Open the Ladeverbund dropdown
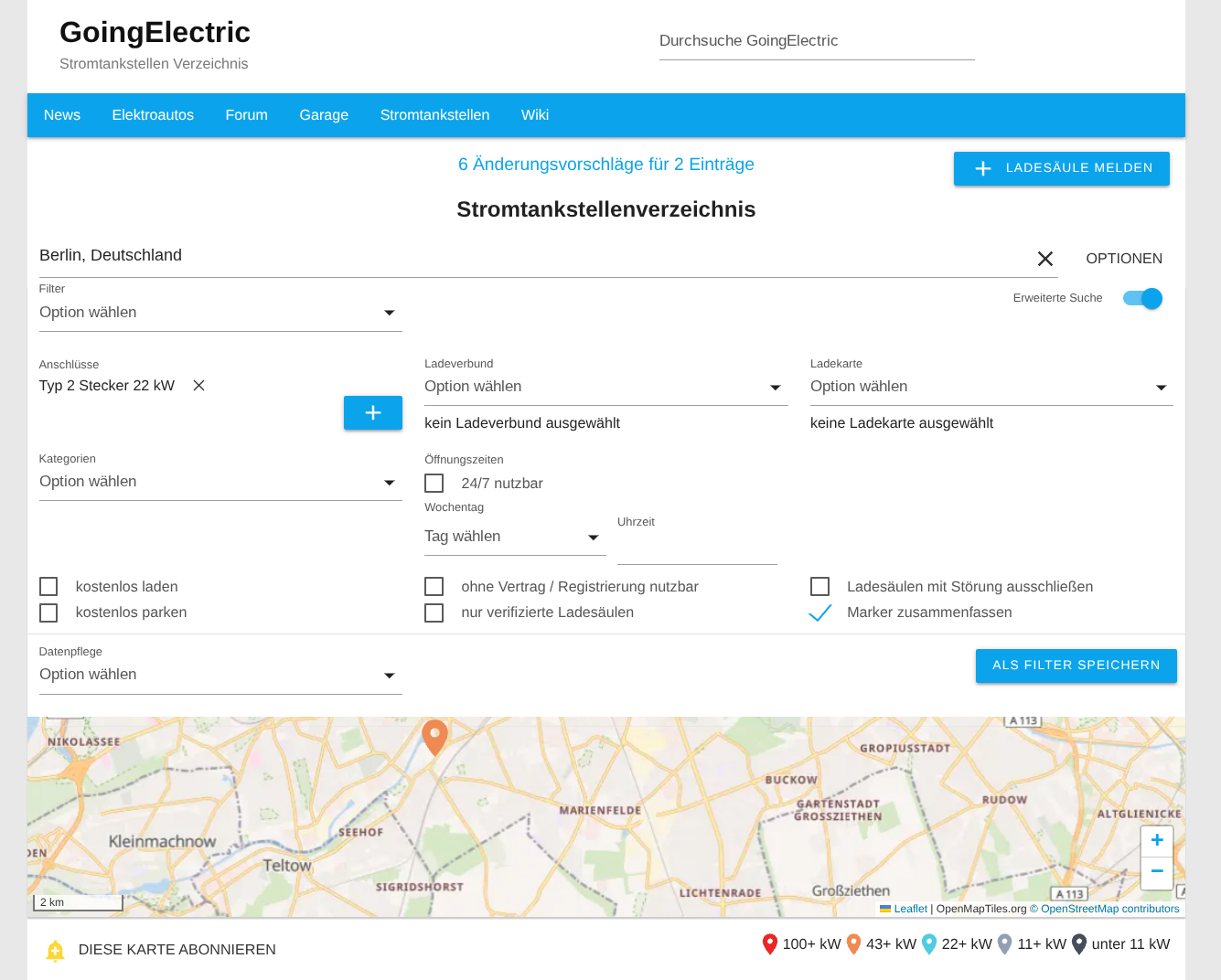1221x980 pixels. tap(605, 387)
